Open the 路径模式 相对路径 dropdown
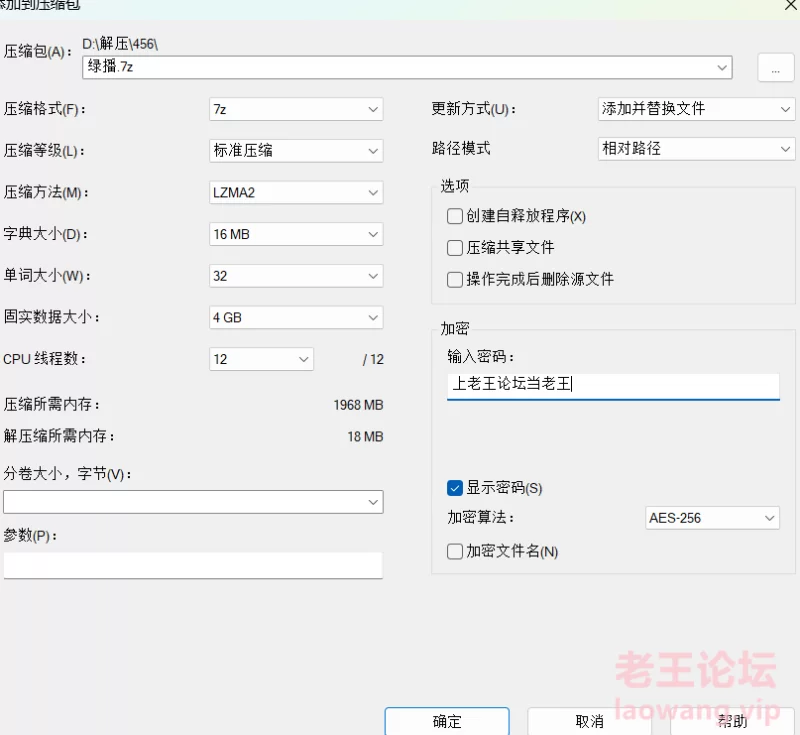The width and height of the screenshot is (800, 735). [x=696, y=149]
